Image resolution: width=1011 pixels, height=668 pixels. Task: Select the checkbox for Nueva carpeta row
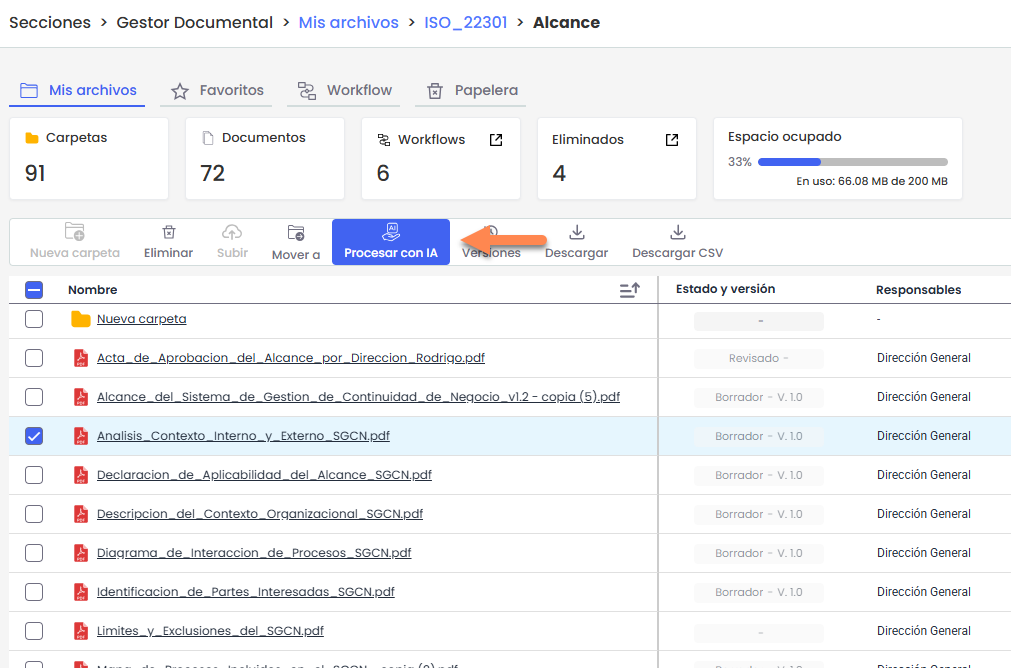34,319
